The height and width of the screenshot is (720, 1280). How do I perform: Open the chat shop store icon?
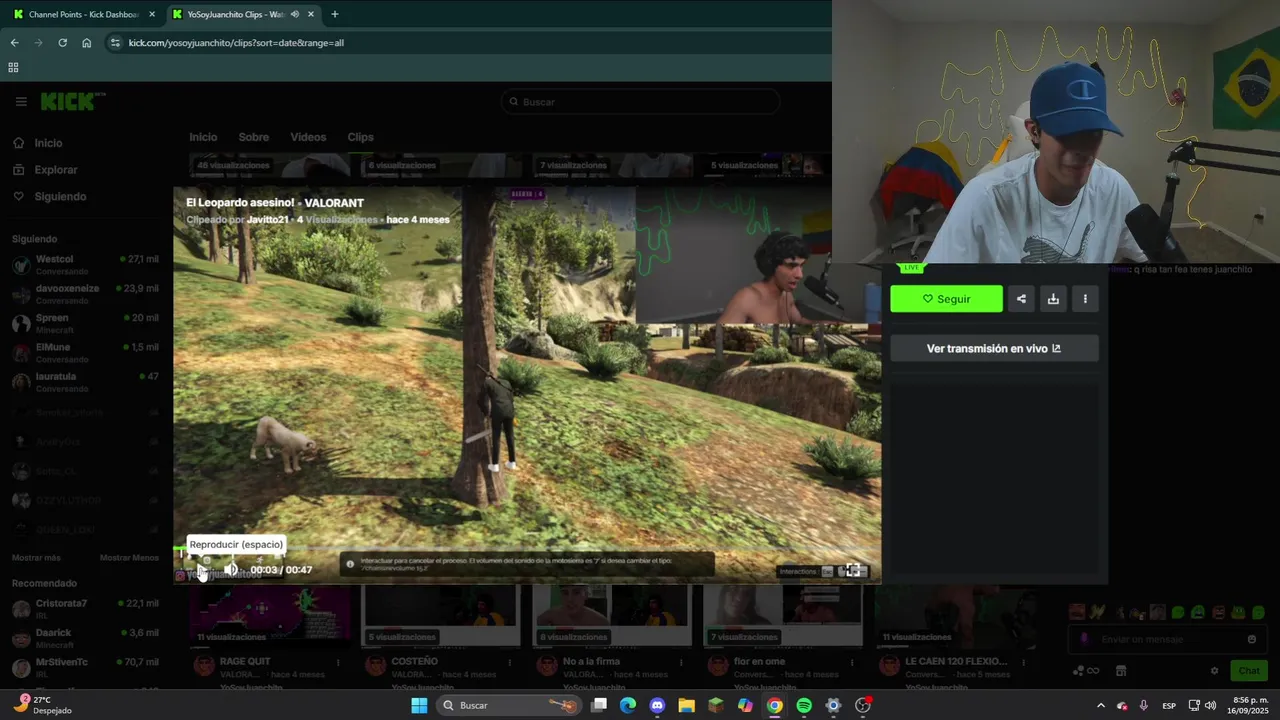coord(1121,671)
